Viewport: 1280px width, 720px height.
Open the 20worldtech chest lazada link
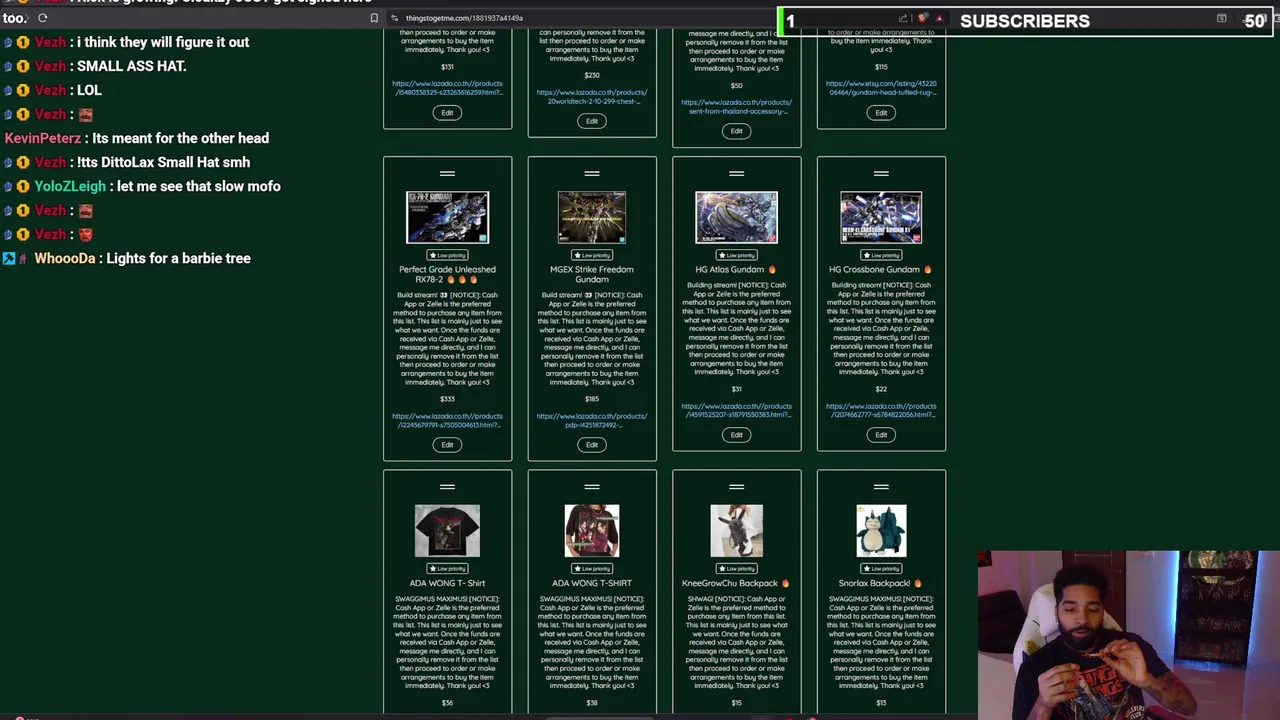point(592,97)
